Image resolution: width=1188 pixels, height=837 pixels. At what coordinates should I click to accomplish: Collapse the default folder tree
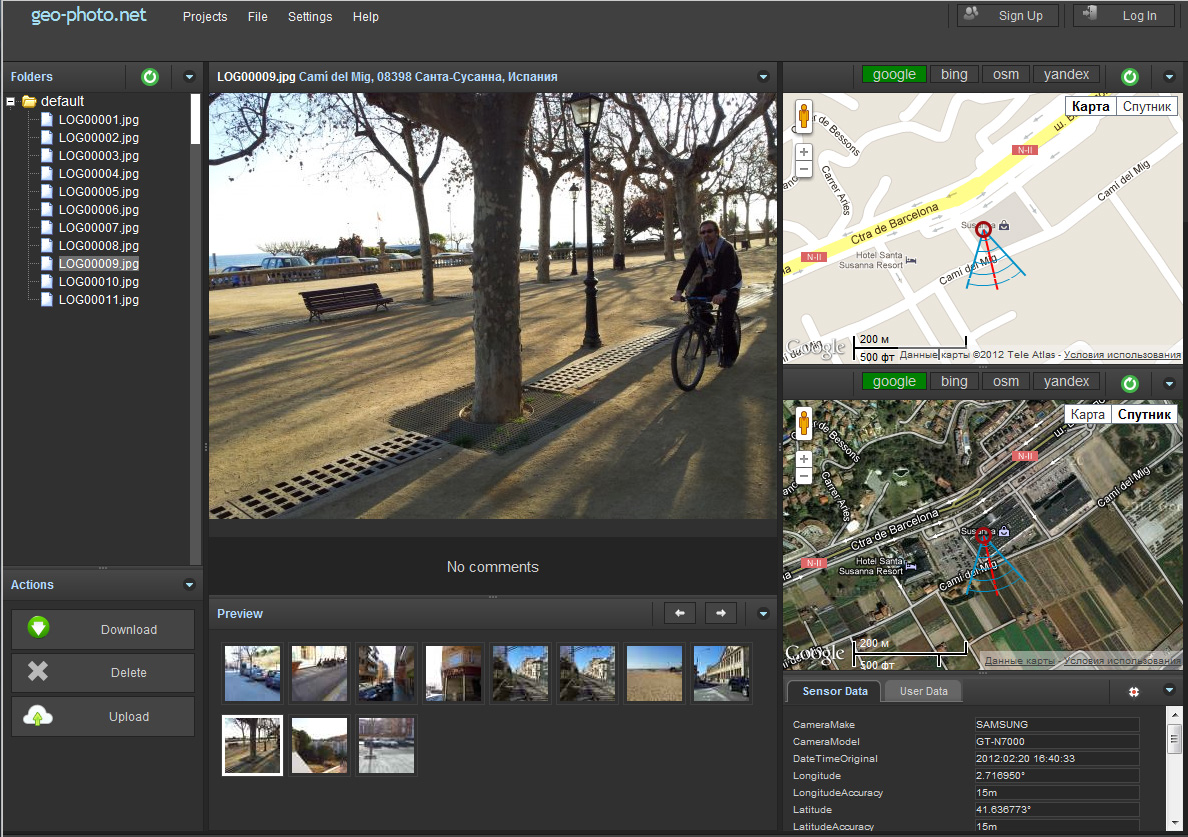click(x=11, y=101)
